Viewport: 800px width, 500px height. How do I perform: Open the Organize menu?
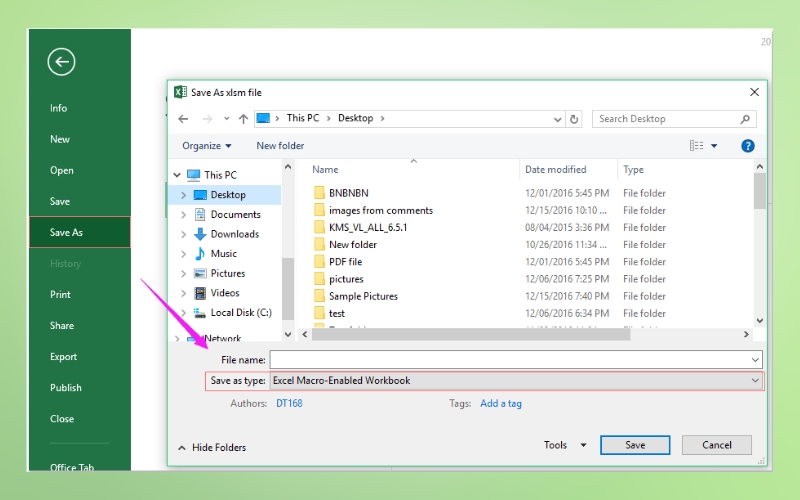207,146
